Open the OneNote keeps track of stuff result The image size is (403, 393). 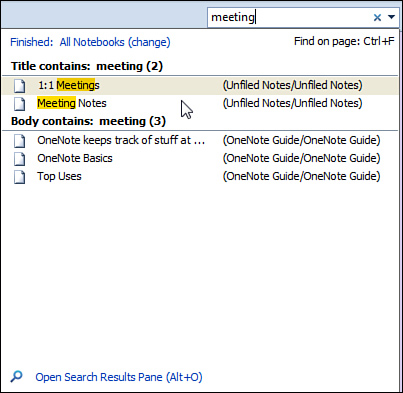click(200, 141)
